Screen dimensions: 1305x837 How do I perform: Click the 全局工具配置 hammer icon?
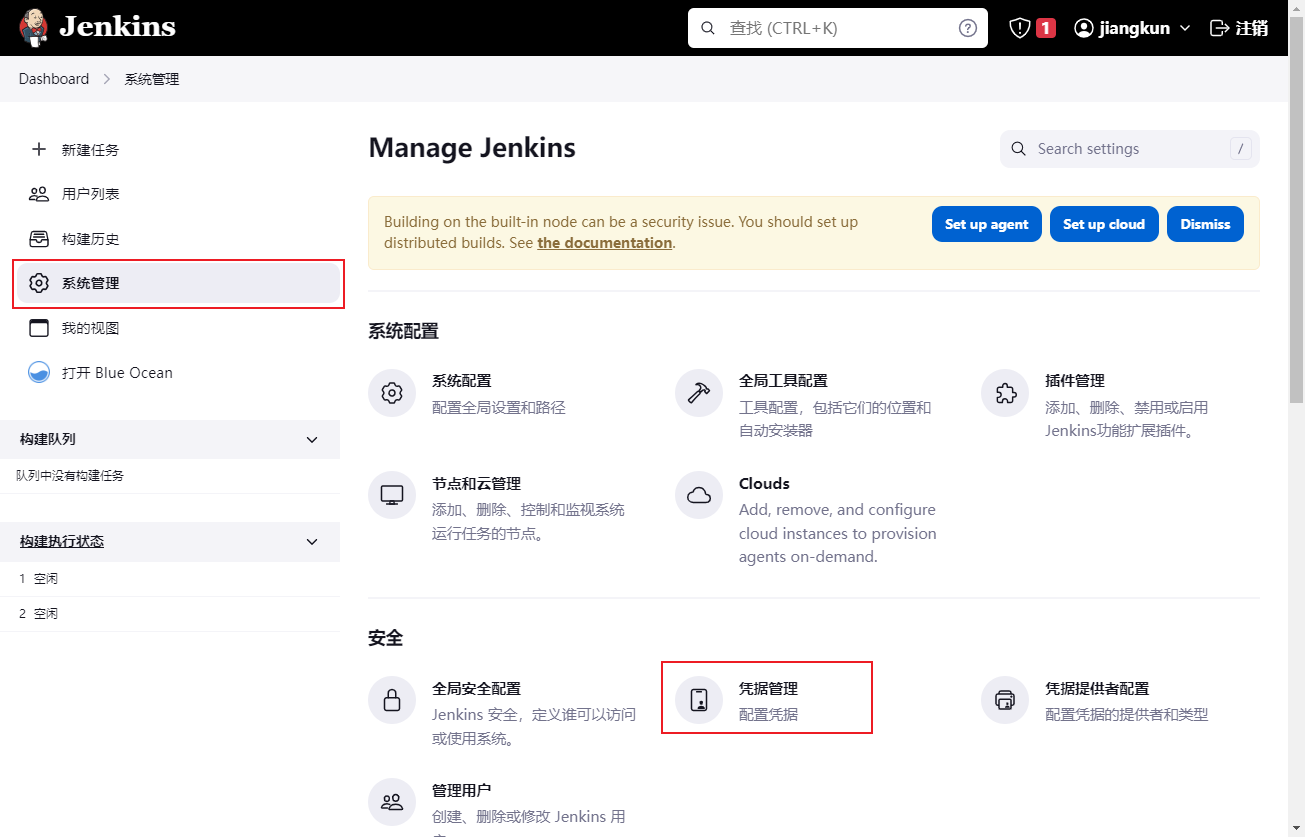tap(699, 393)
